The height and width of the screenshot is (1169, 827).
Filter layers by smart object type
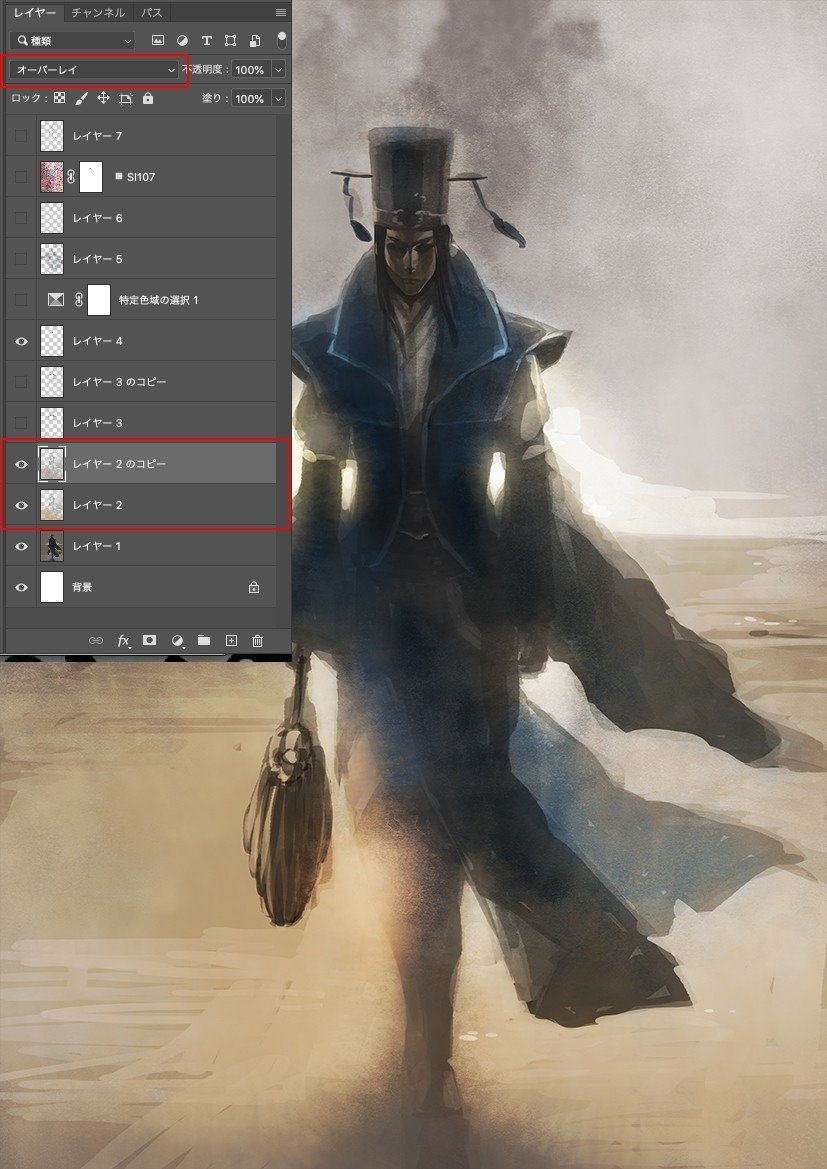point(255,40)
